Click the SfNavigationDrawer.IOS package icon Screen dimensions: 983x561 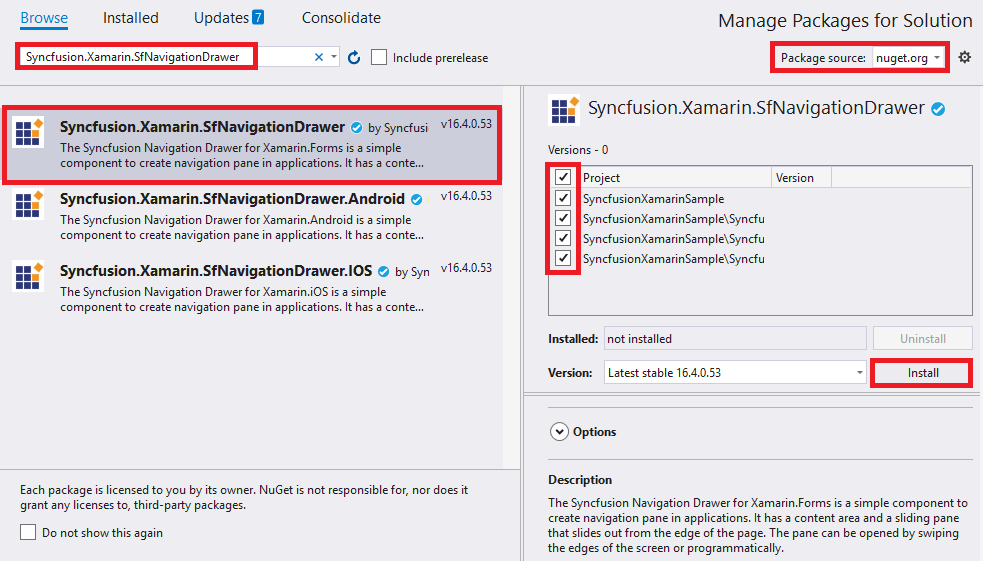28,276
